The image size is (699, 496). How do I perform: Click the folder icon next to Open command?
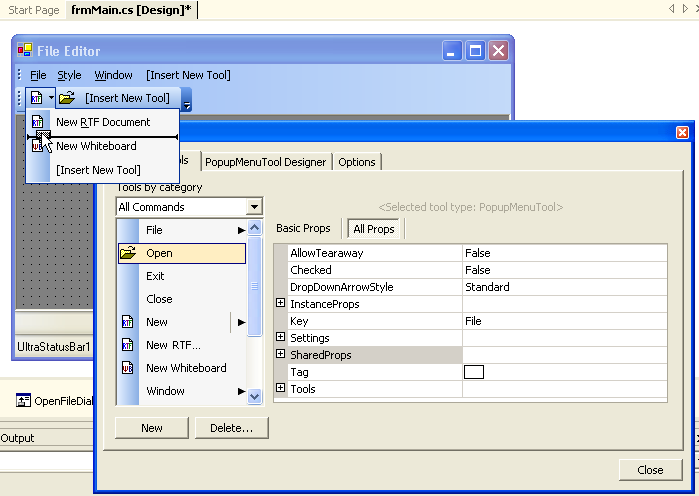coord(128,253)
